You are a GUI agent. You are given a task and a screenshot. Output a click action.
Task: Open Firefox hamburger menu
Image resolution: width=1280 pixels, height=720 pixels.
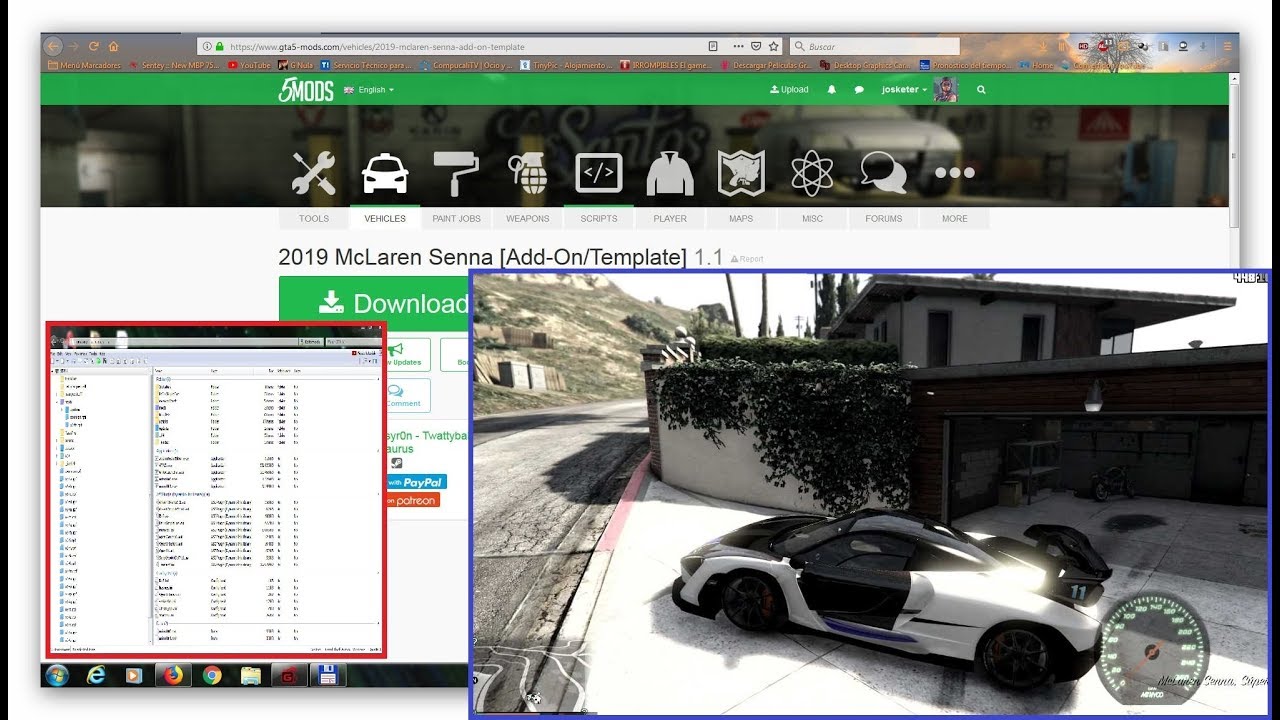1228,46
